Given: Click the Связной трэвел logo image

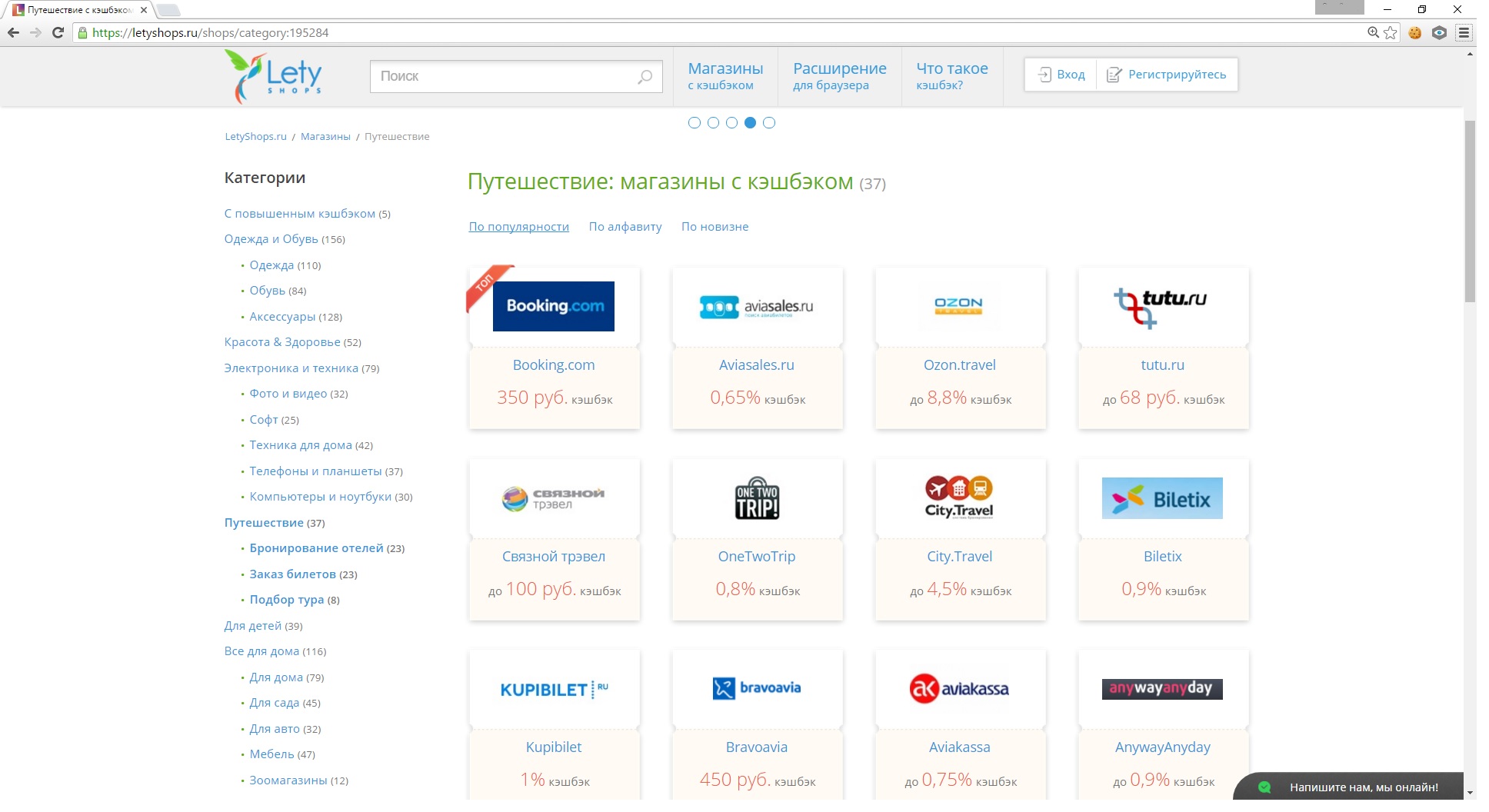Looking at the screenshot, I should (553, 498).
